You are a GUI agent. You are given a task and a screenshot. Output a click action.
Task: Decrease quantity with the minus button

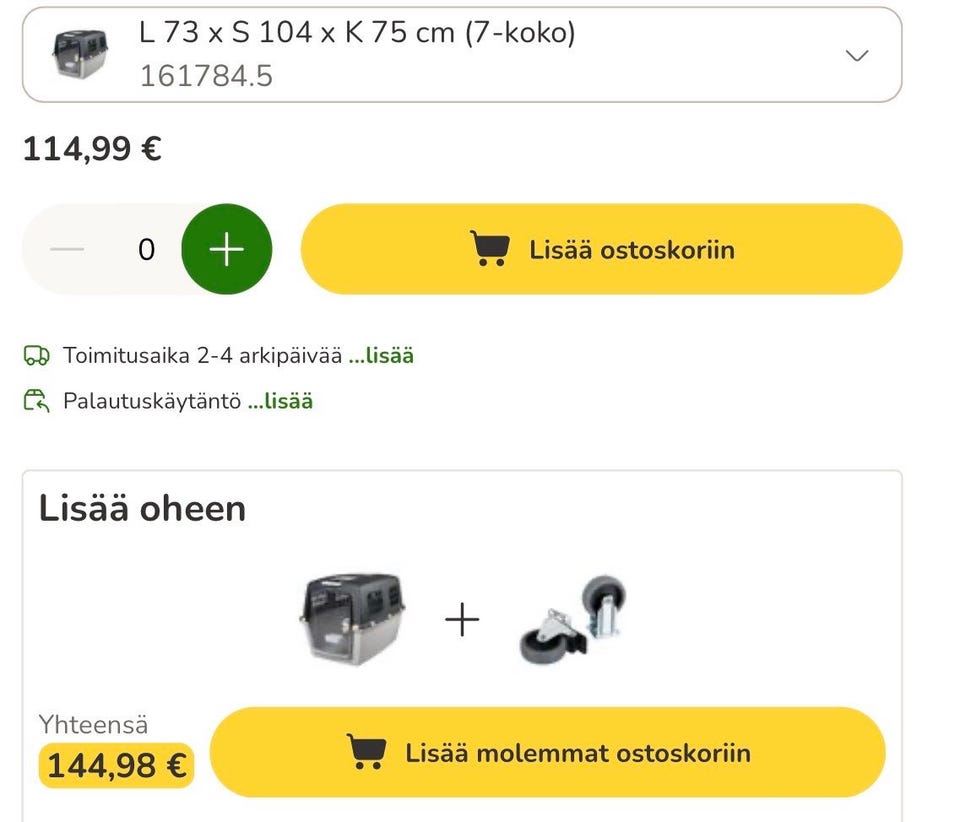point(67,249)
